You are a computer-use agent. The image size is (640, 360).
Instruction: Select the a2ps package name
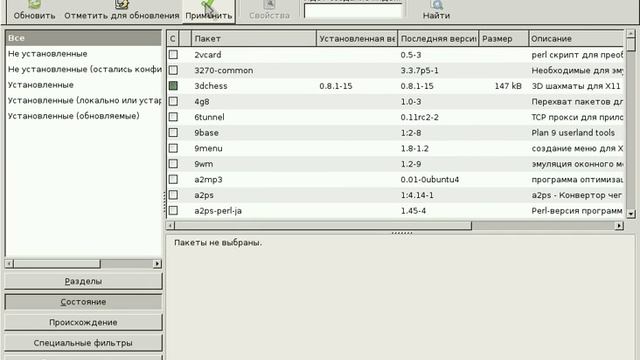pyautogui.click(x=204, y=195)
